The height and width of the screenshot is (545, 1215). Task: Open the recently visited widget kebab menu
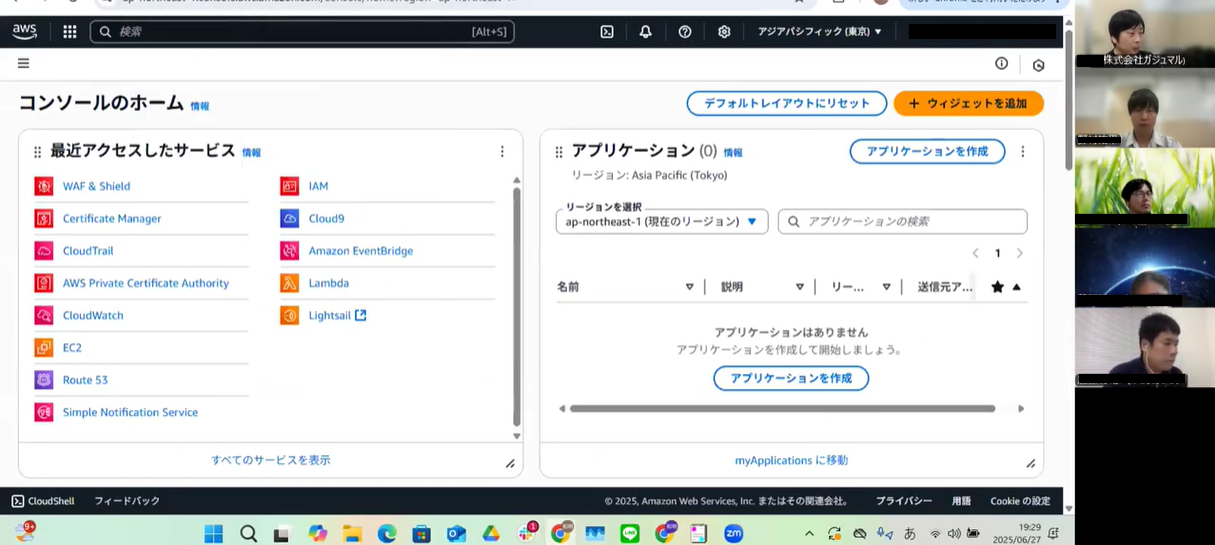[x=502, y=152]
